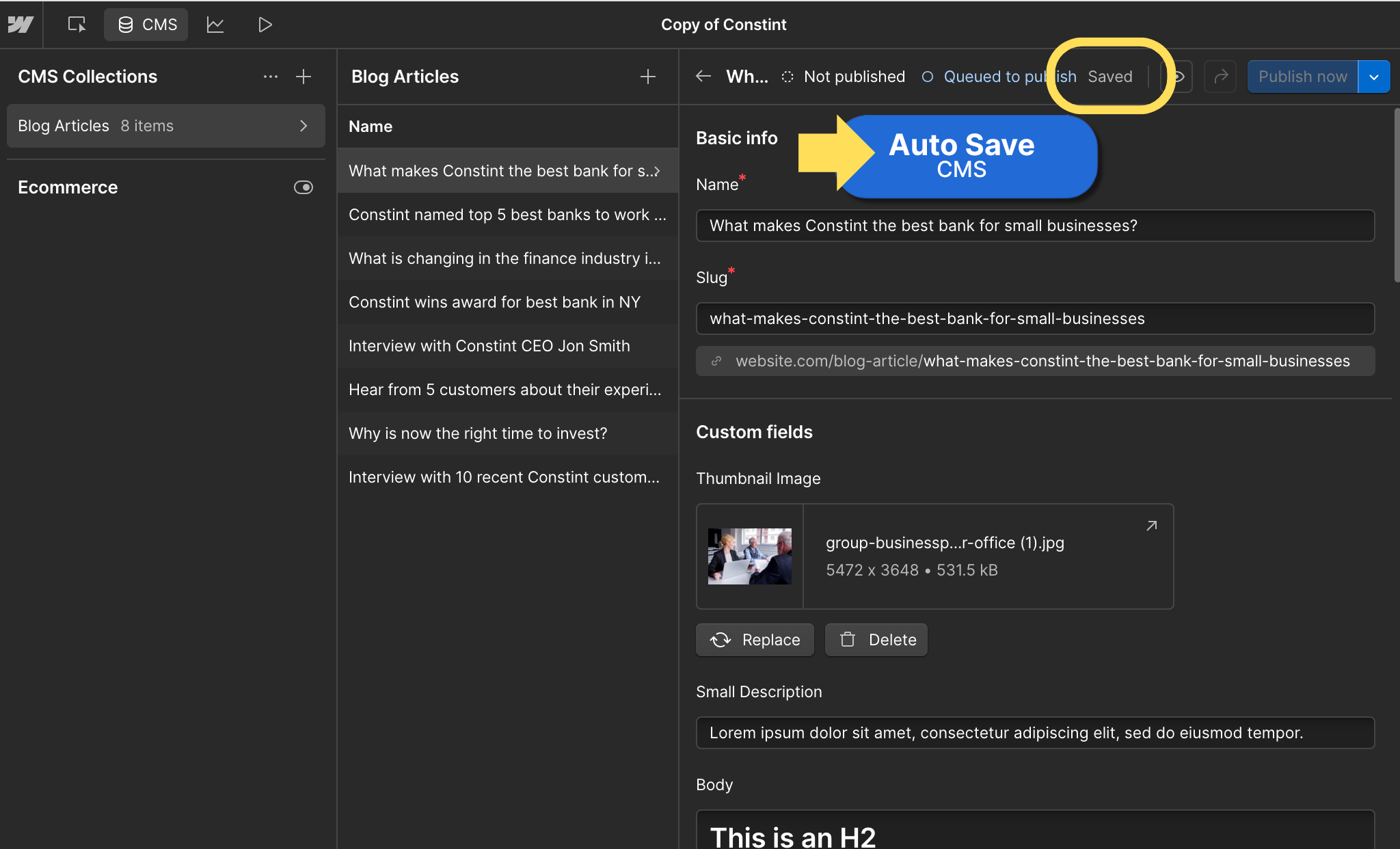This screenshot has width=1400, height=849.
Task: Click the Saved status text
Action: pyautogui.click(x=1110, y=77)
